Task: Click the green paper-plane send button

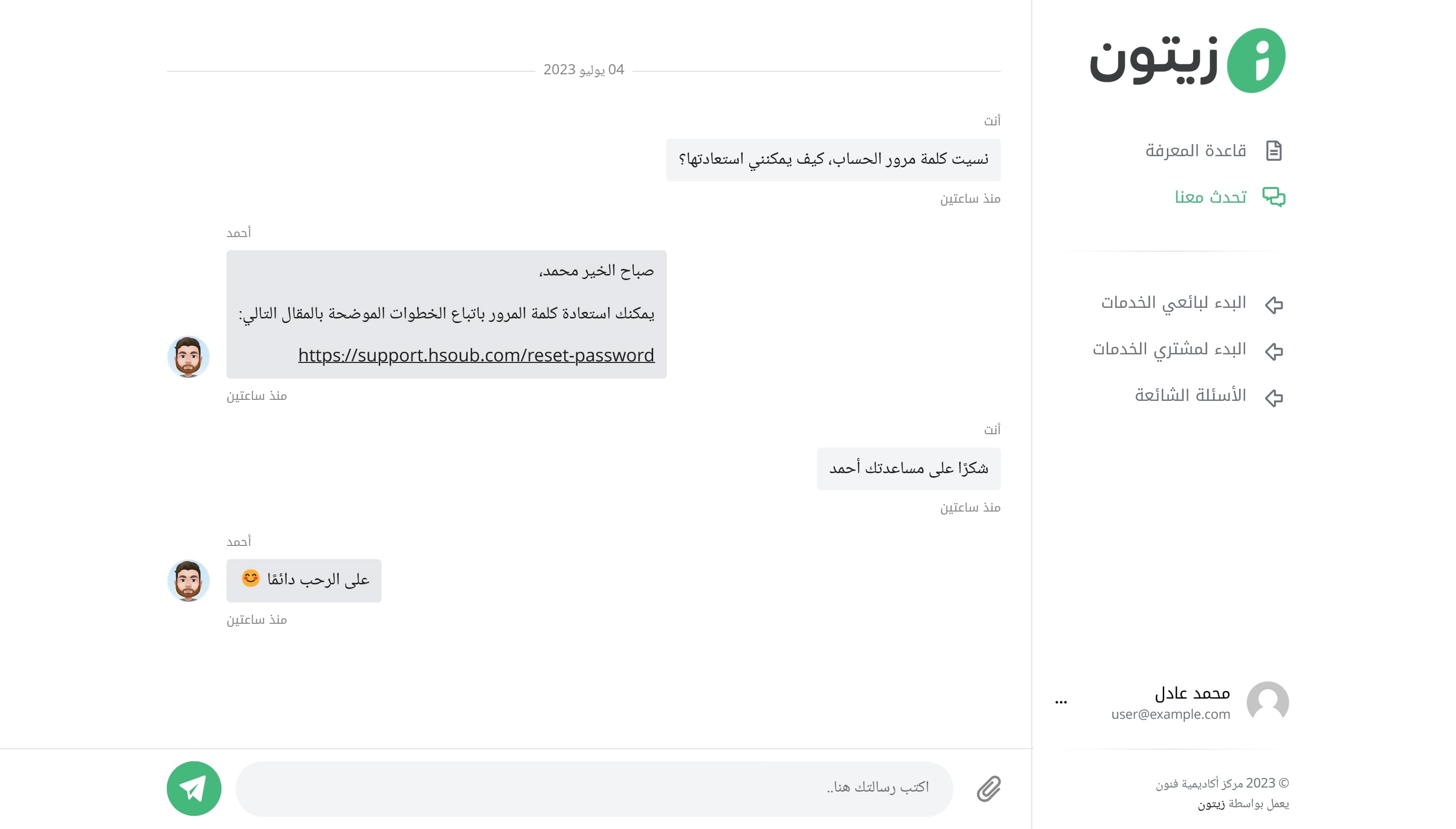Action: pyautogui.click(x=194, y=788)
